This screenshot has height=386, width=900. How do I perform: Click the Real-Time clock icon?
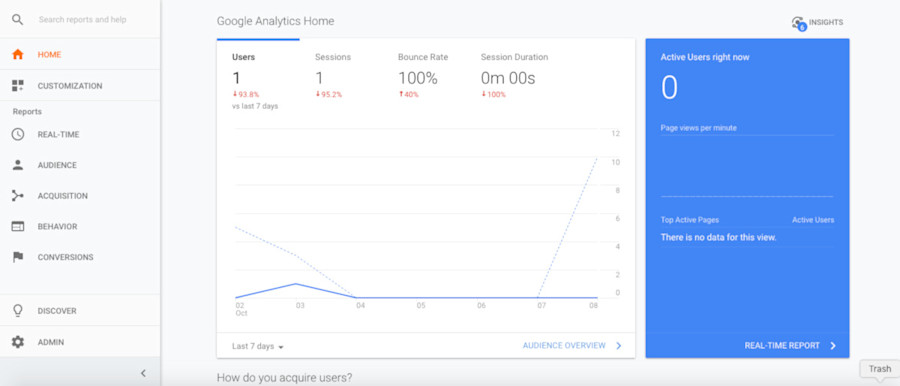coord(18,134)
